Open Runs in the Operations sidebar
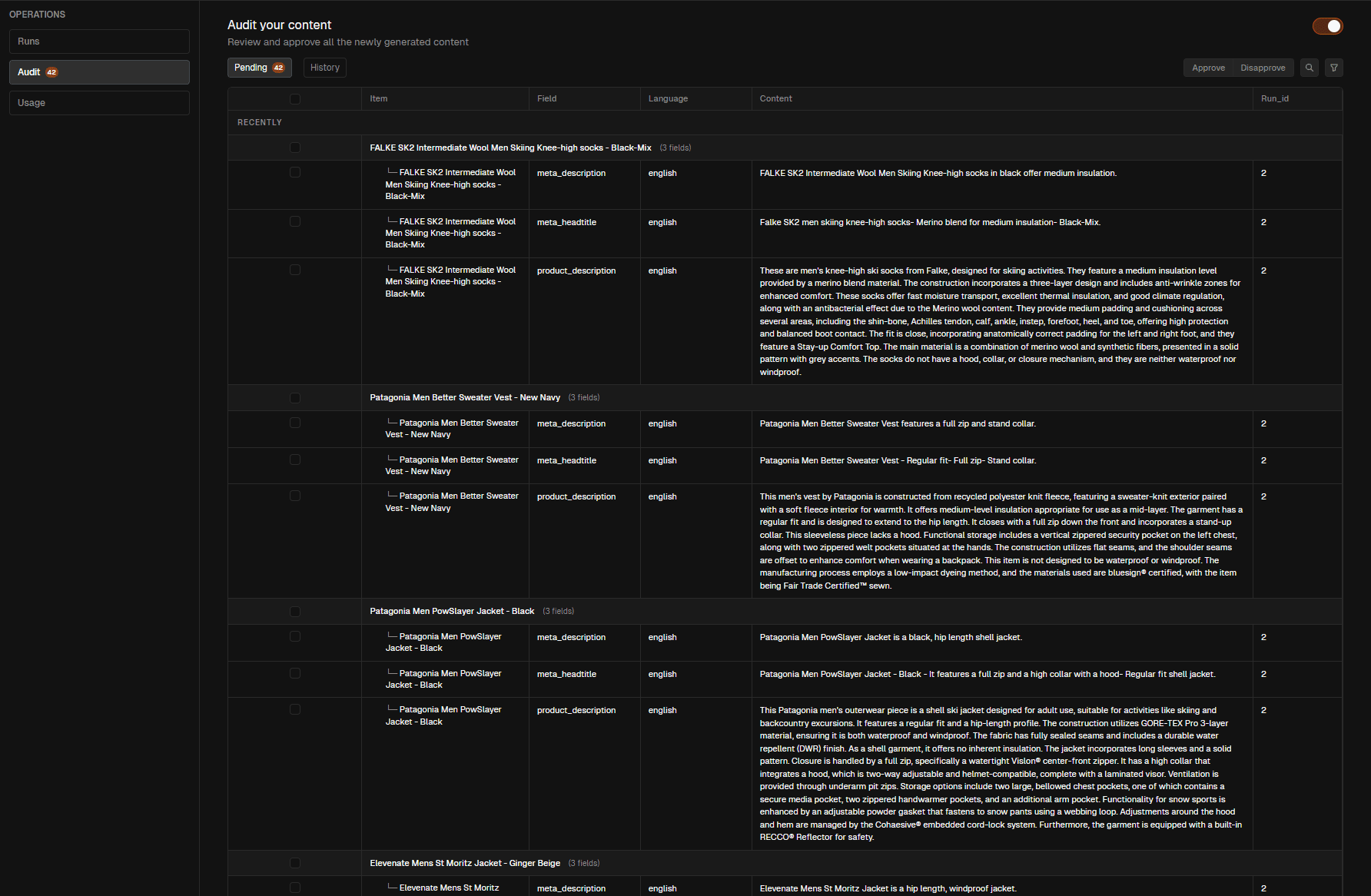 (99, 41)
